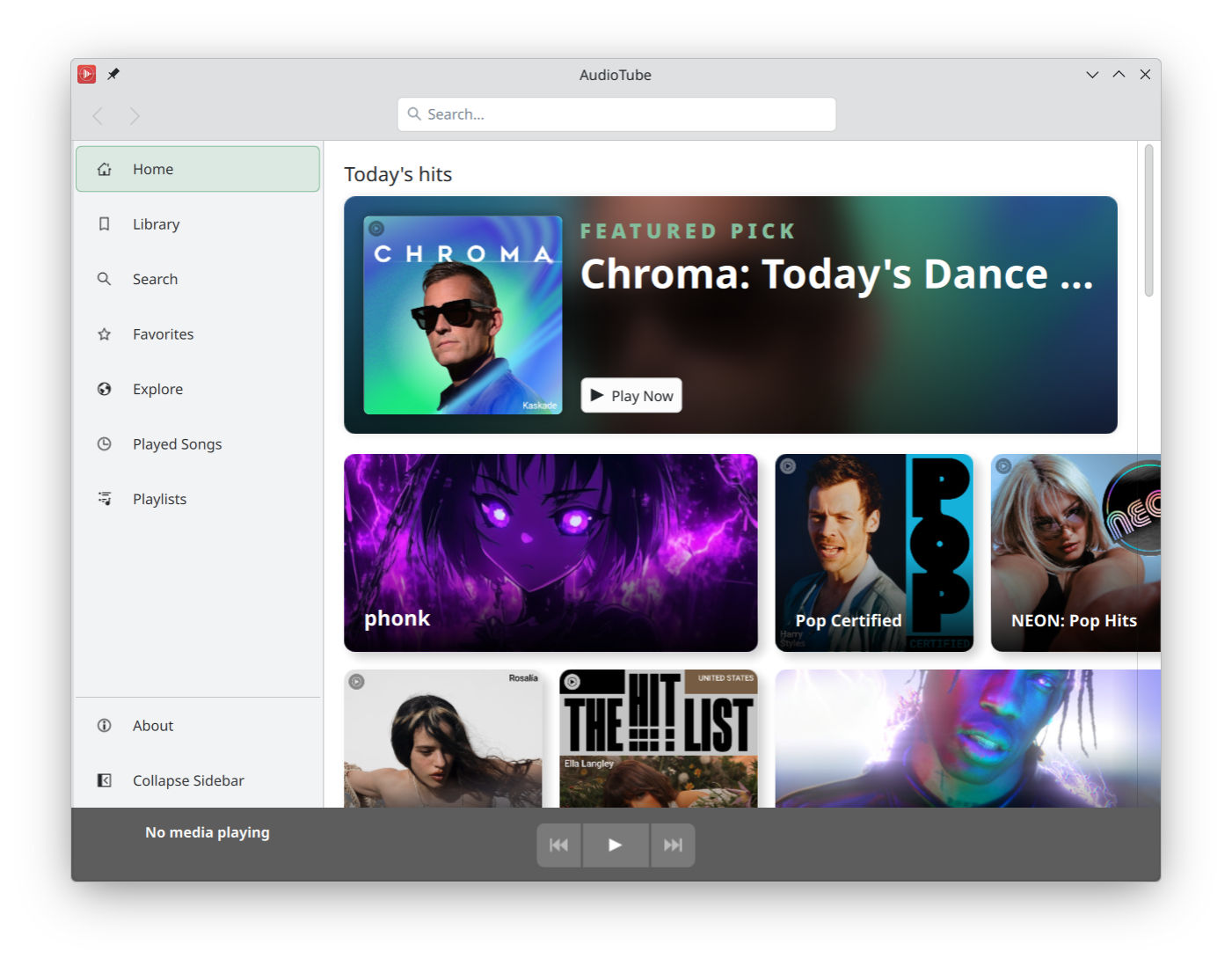Click the About info icon
The width and height of the screenshot is (1232, 966).
104,725
